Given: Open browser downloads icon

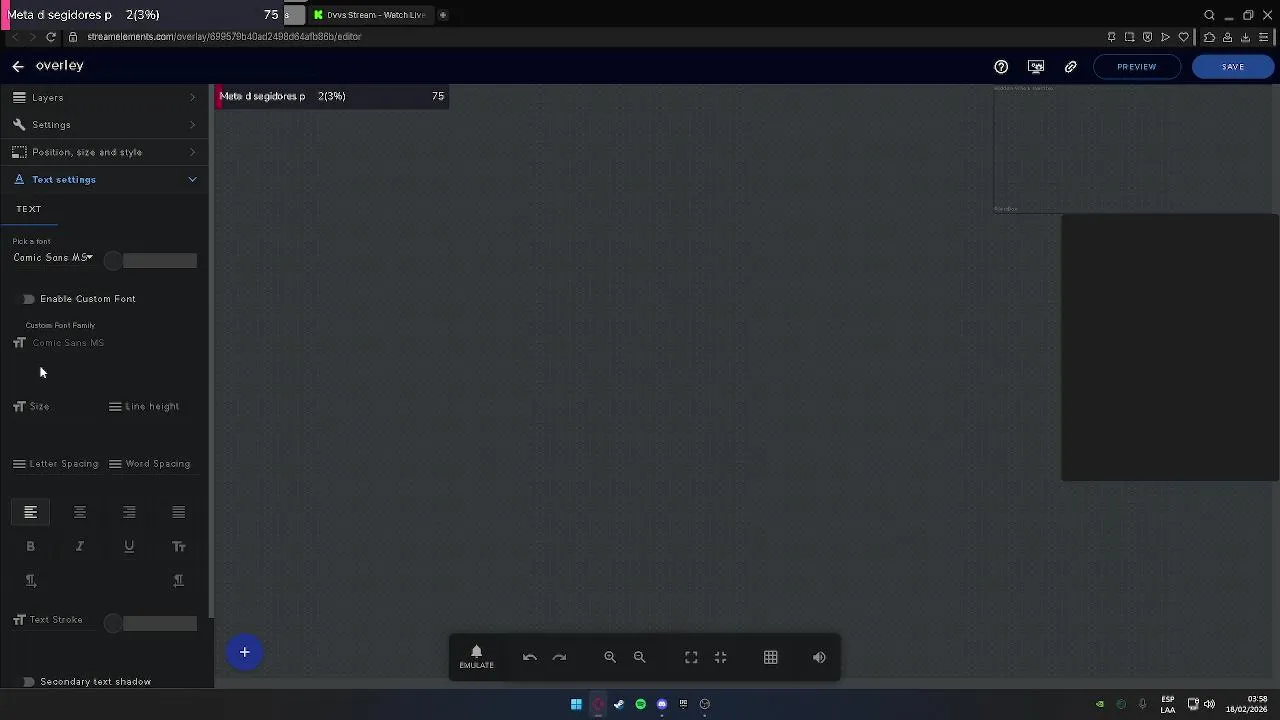Looking at the screenshot, I should pos(1246,37).
